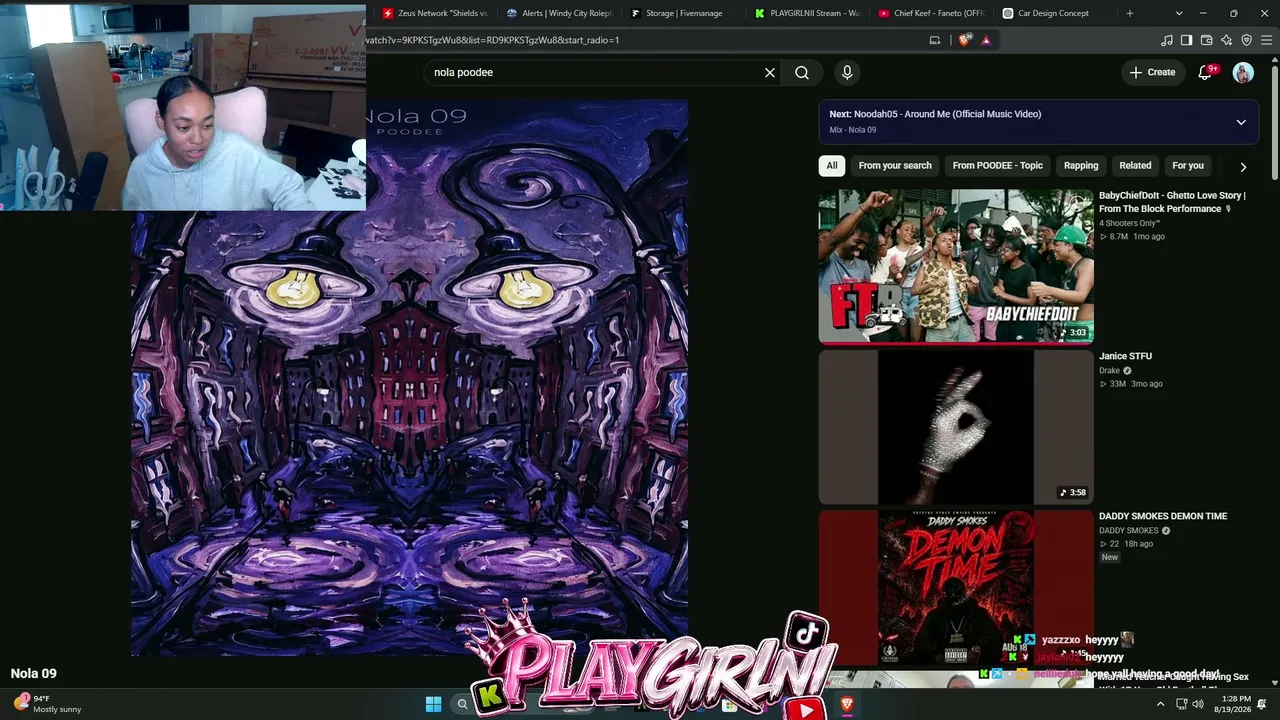Screen dimensions: 1280x720
Task: Open the BabyChiefDoIt Ghetto Love Story title link
Action: [1171, 202]
